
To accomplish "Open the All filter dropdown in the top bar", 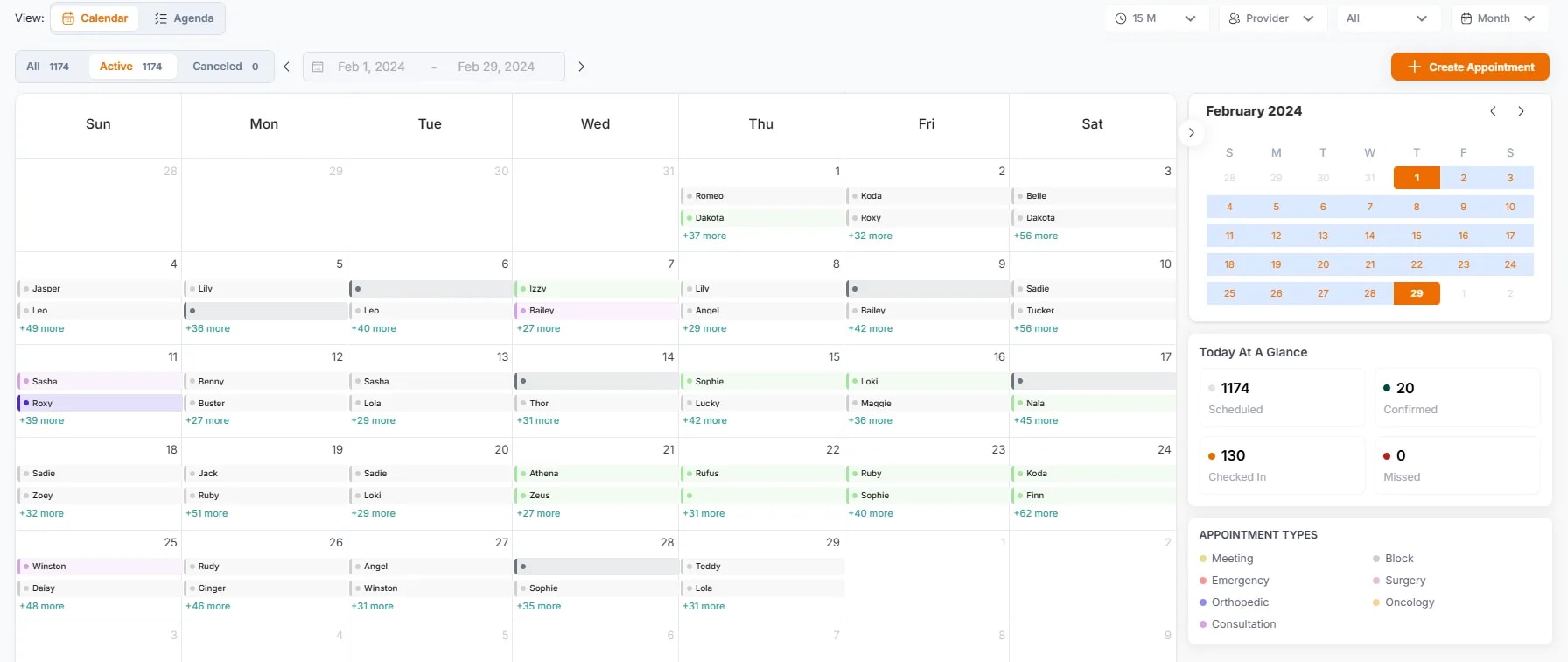I will [x=1388, y=18].
